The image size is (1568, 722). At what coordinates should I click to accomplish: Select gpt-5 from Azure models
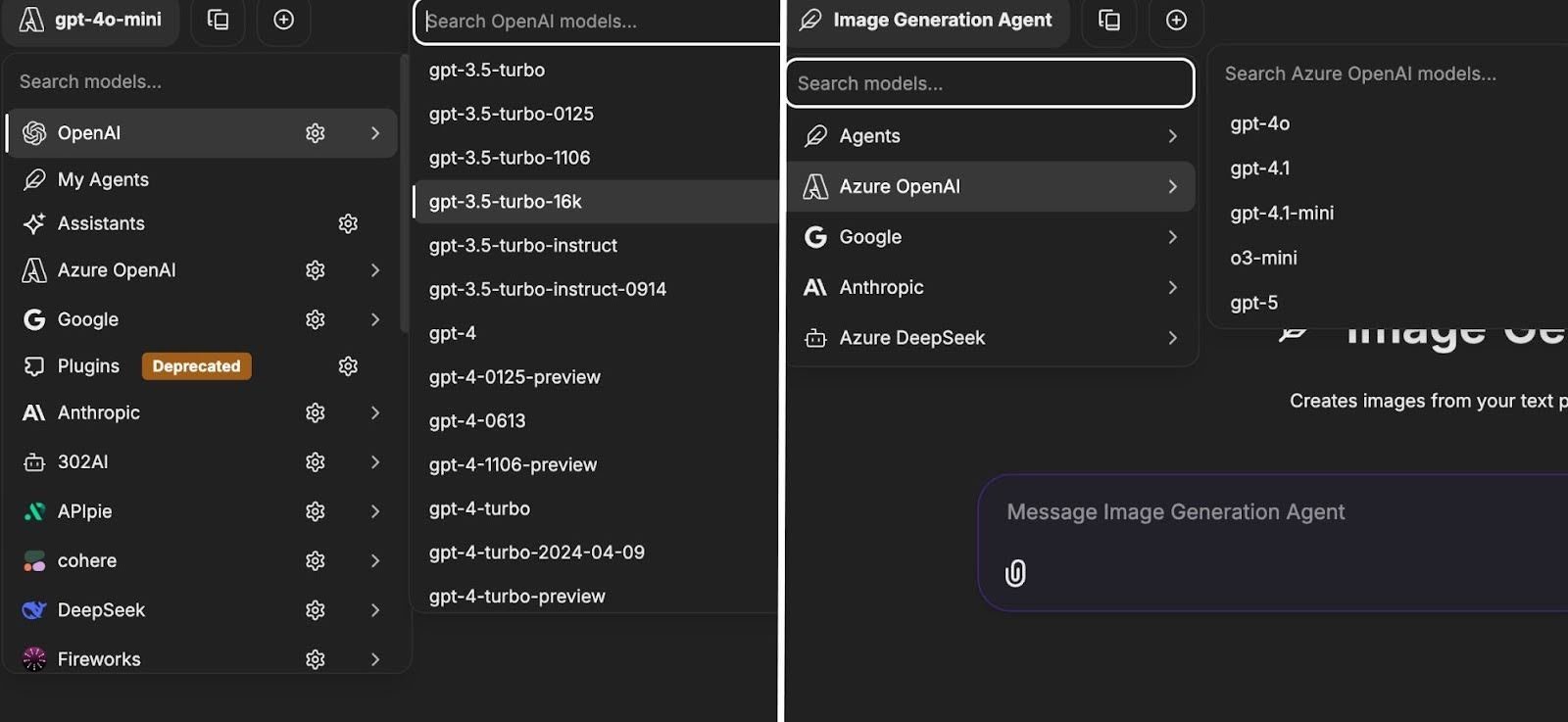[1253, 304]
